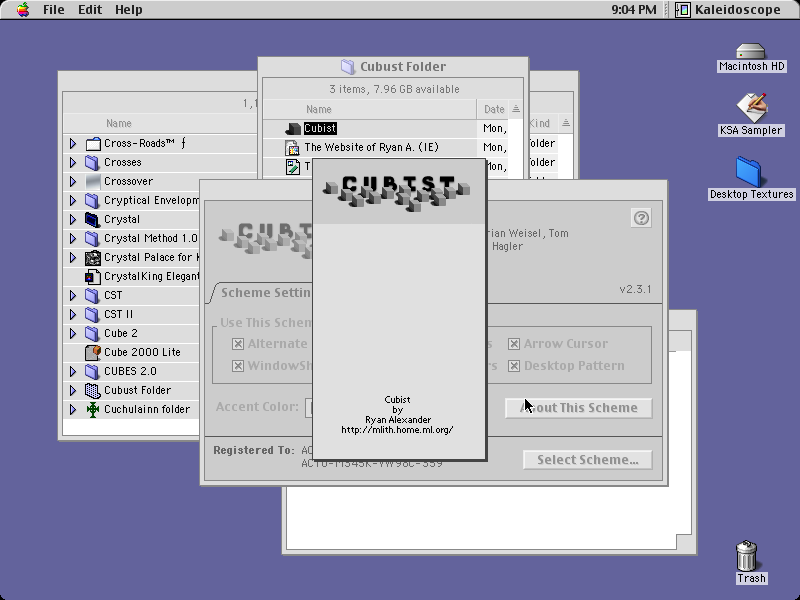Expand the Crystal item
800x600 pixels.
[x=73, y=219]
